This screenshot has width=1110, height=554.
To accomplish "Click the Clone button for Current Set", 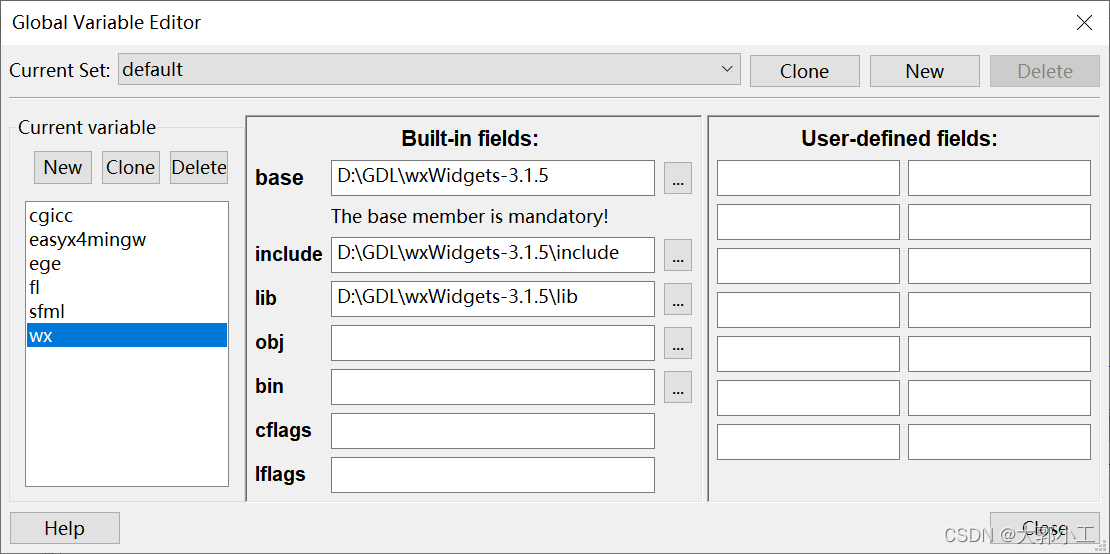I will (805, 71).
